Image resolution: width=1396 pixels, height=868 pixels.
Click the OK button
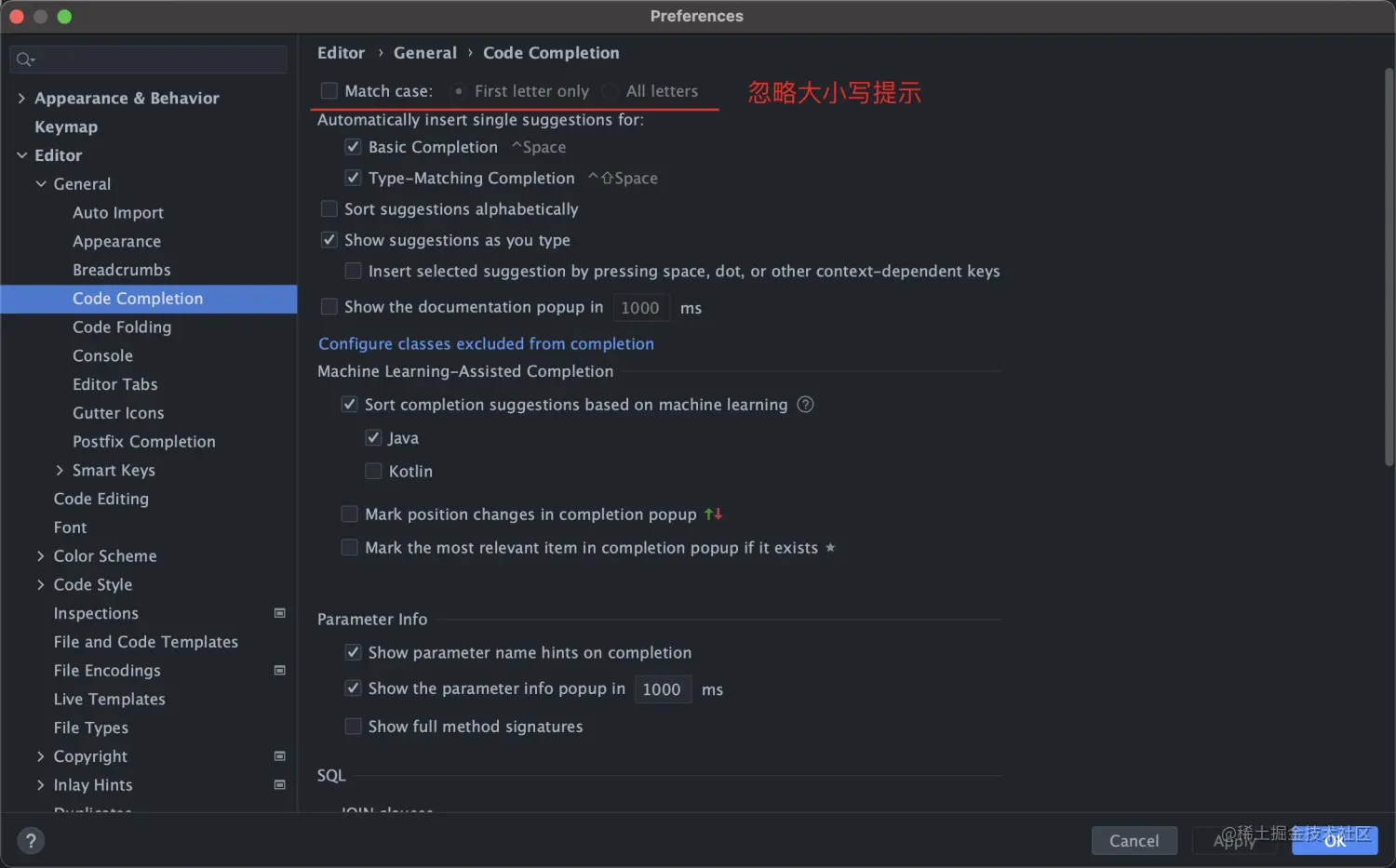click(1335, 841)
